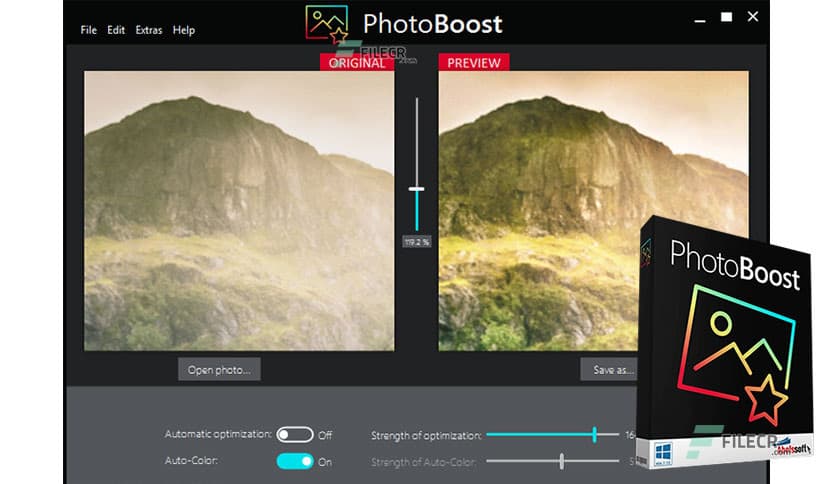Click the PhotoBoost title text

pyautogui.click(x=432, y=24)
